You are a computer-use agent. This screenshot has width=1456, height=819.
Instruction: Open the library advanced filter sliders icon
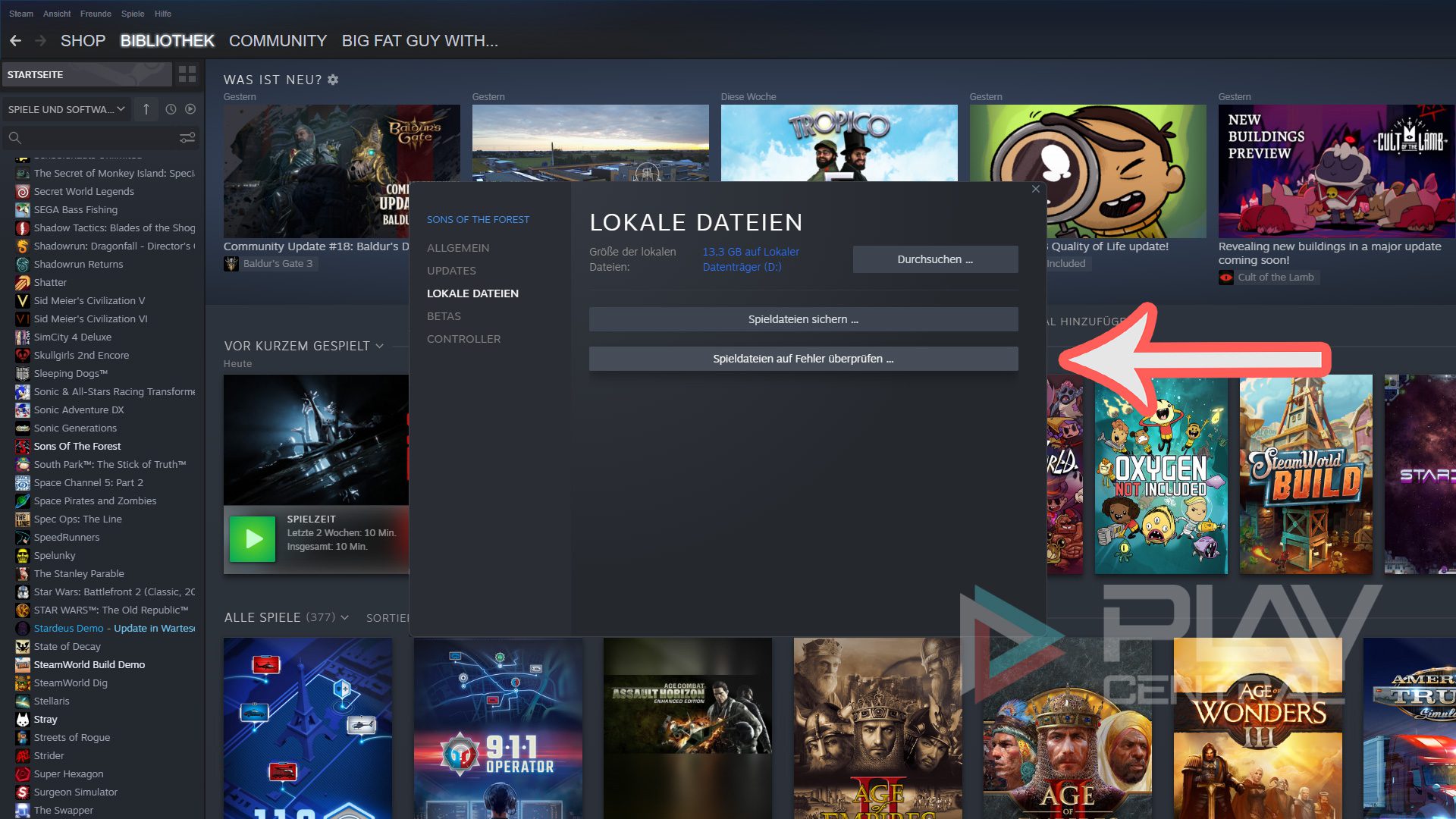click(187, 137)
